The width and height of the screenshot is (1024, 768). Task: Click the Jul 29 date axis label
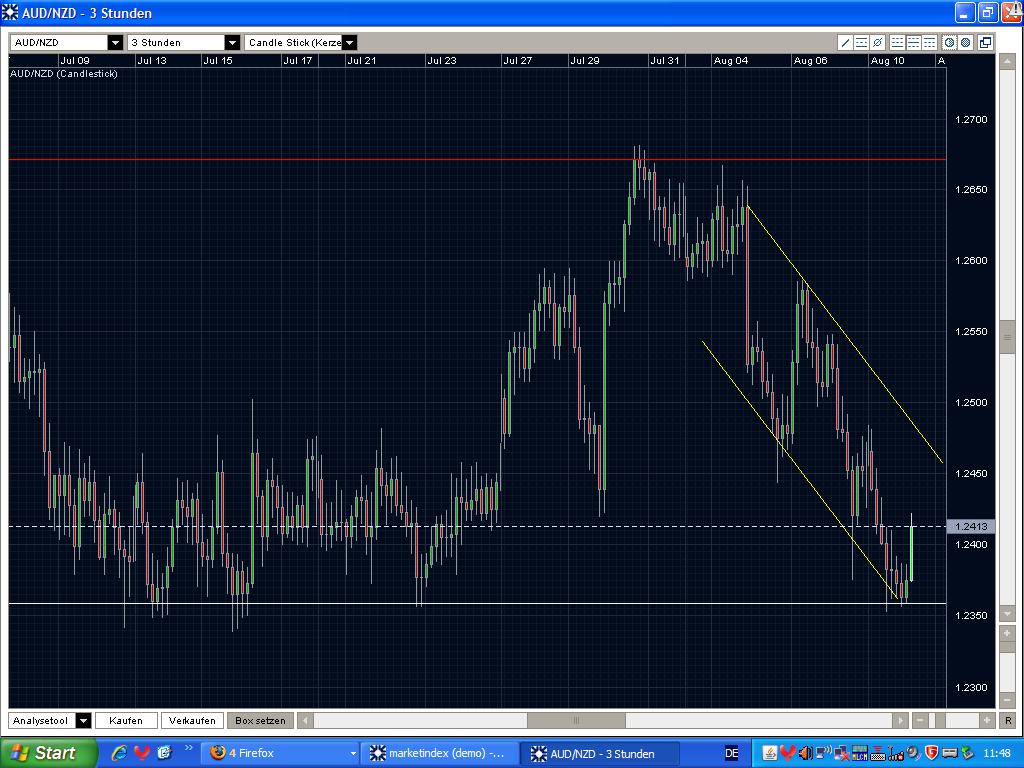click(x=584, y=61)
